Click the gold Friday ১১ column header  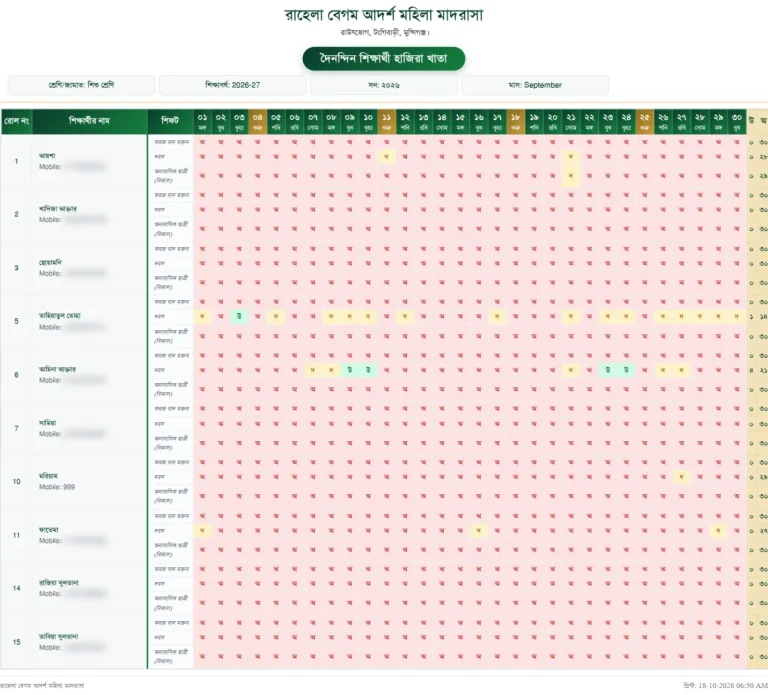386,121
